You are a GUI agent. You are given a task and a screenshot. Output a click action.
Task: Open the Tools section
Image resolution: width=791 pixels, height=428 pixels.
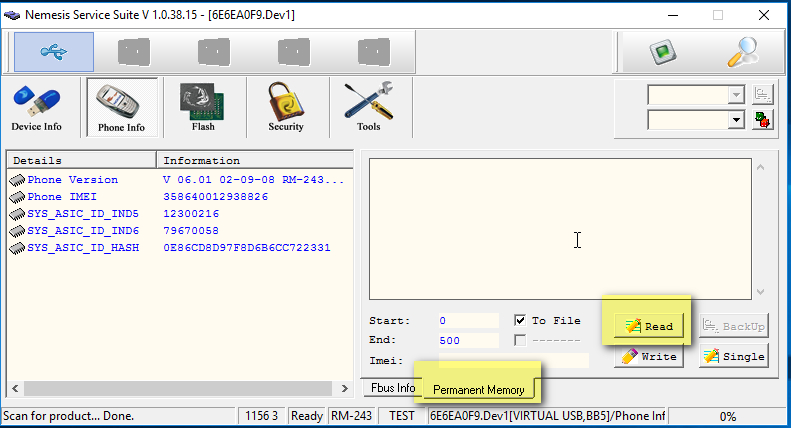(x=369, y=108)
